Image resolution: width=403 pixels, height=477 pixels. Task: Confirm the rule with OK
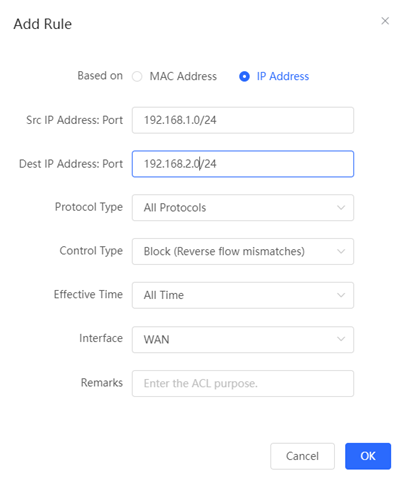click(x=368, y=456)
